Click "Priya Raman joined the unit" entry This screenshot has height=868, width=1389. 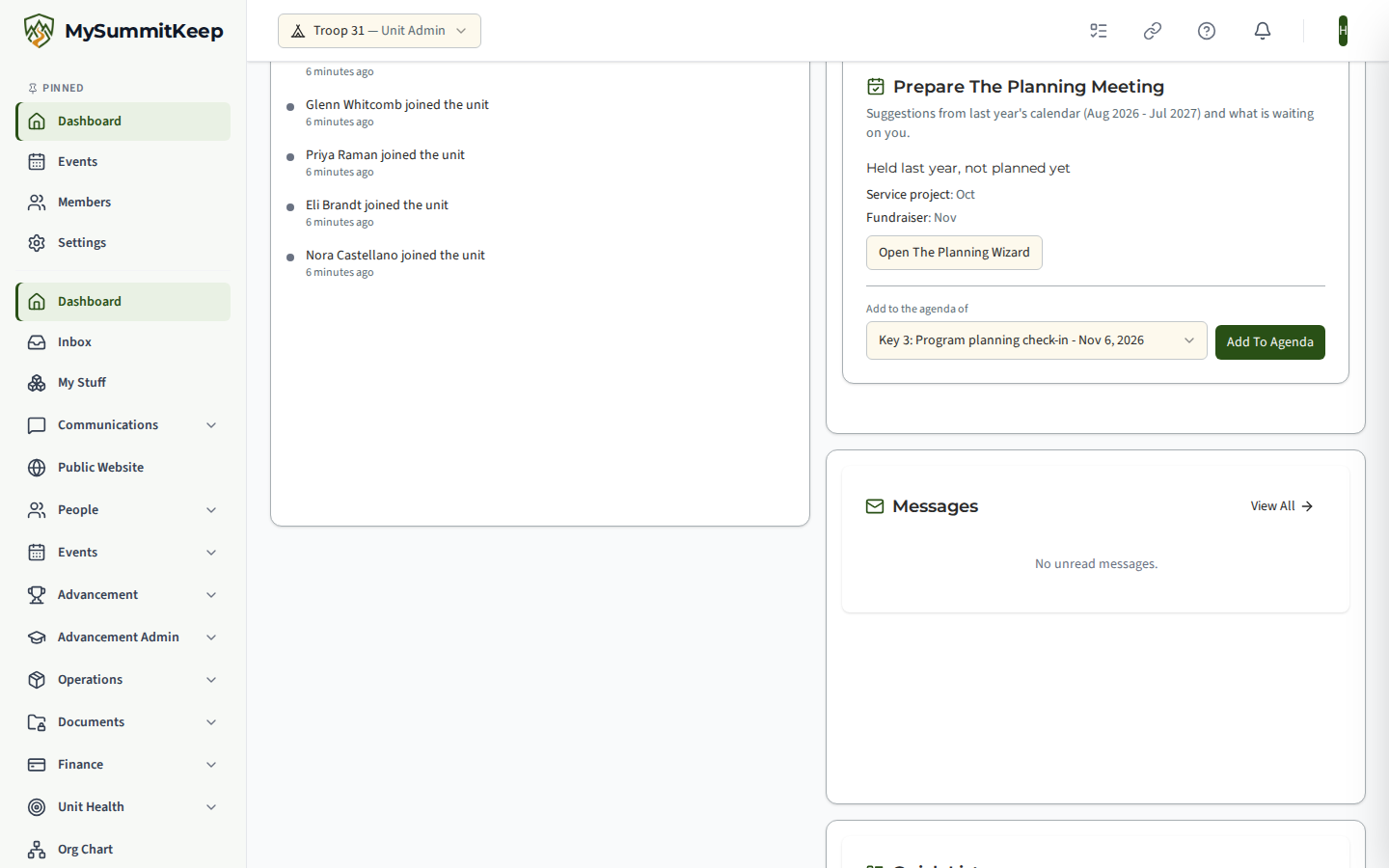point(385,155)
